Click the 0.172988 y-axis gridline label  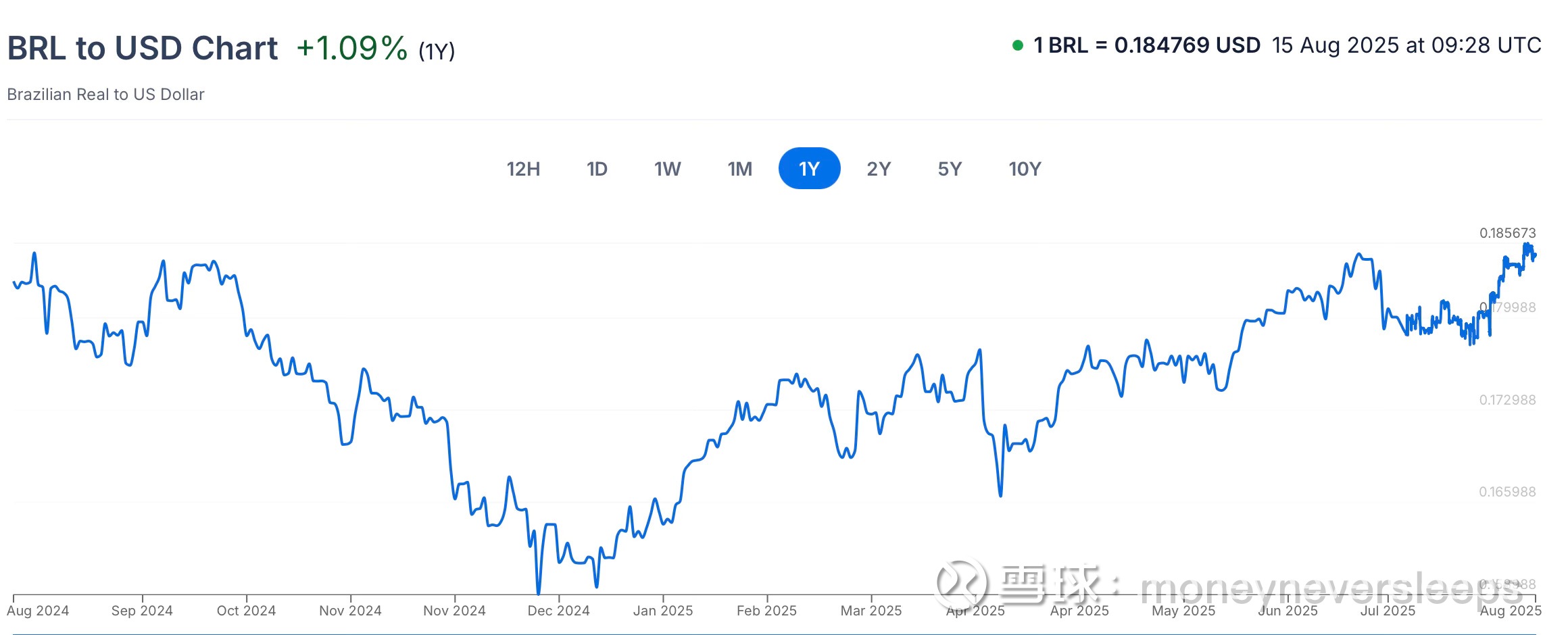click(x=1507, y=400)
